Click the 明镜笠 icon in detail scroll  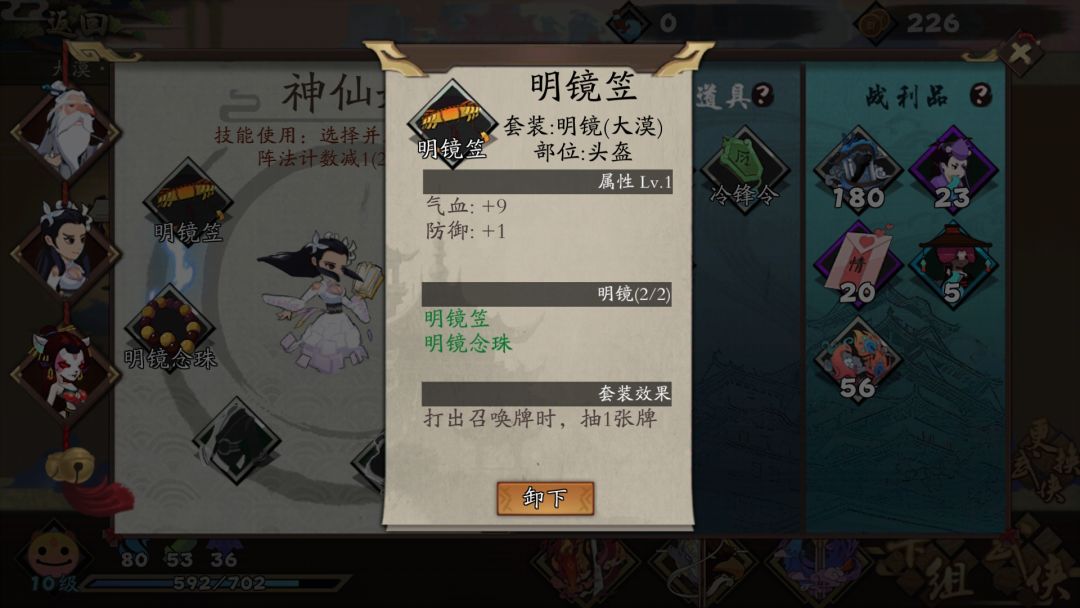[452, 124]
